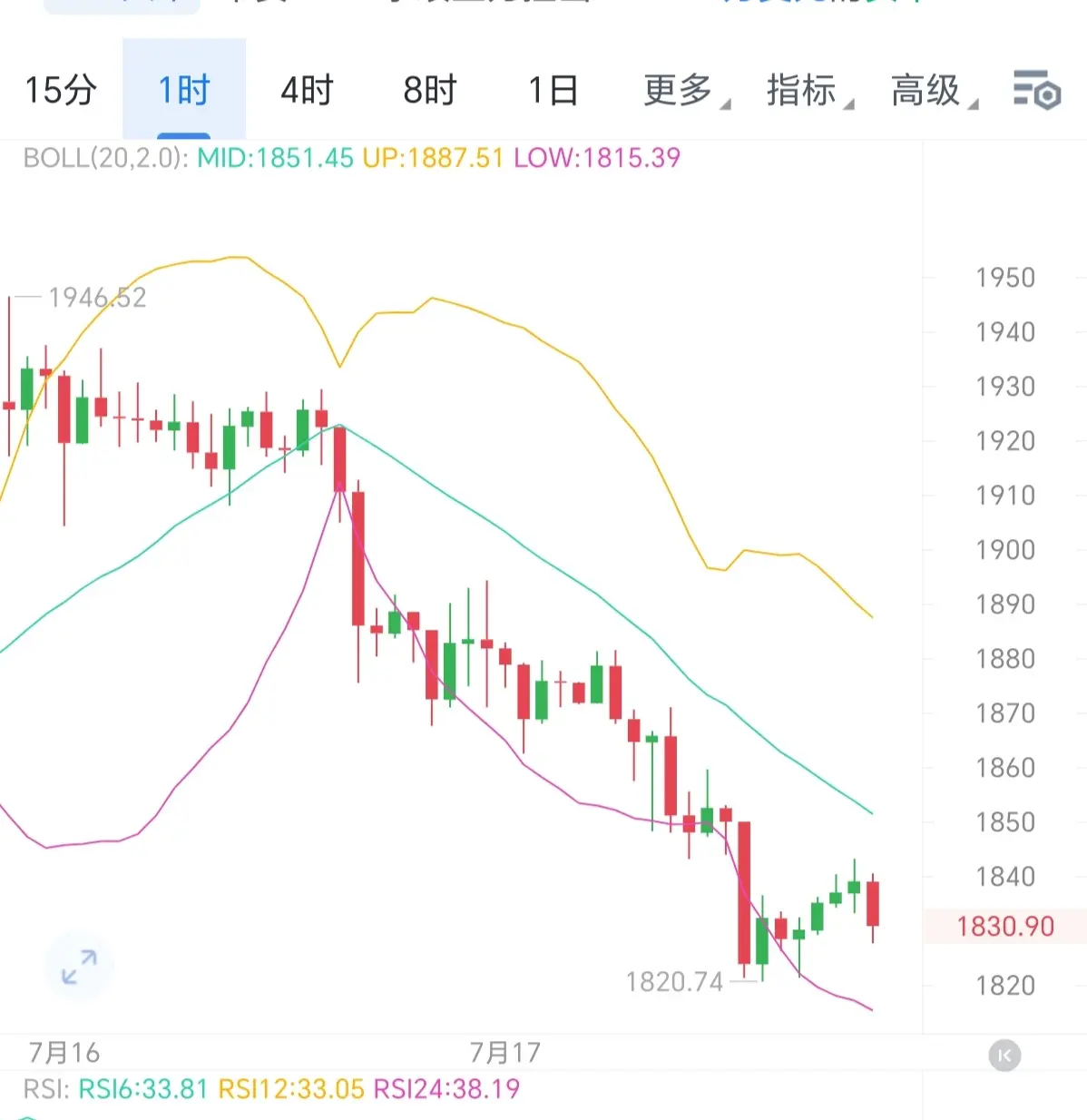
Task: Select the 15分 timeframe tab
Action: pos(60,90)
